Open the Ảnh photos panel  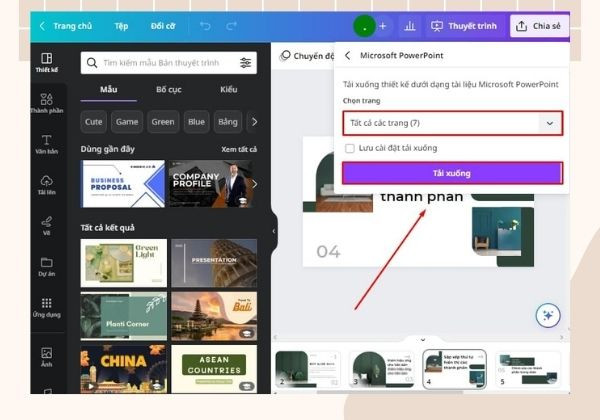coord(47,357)
